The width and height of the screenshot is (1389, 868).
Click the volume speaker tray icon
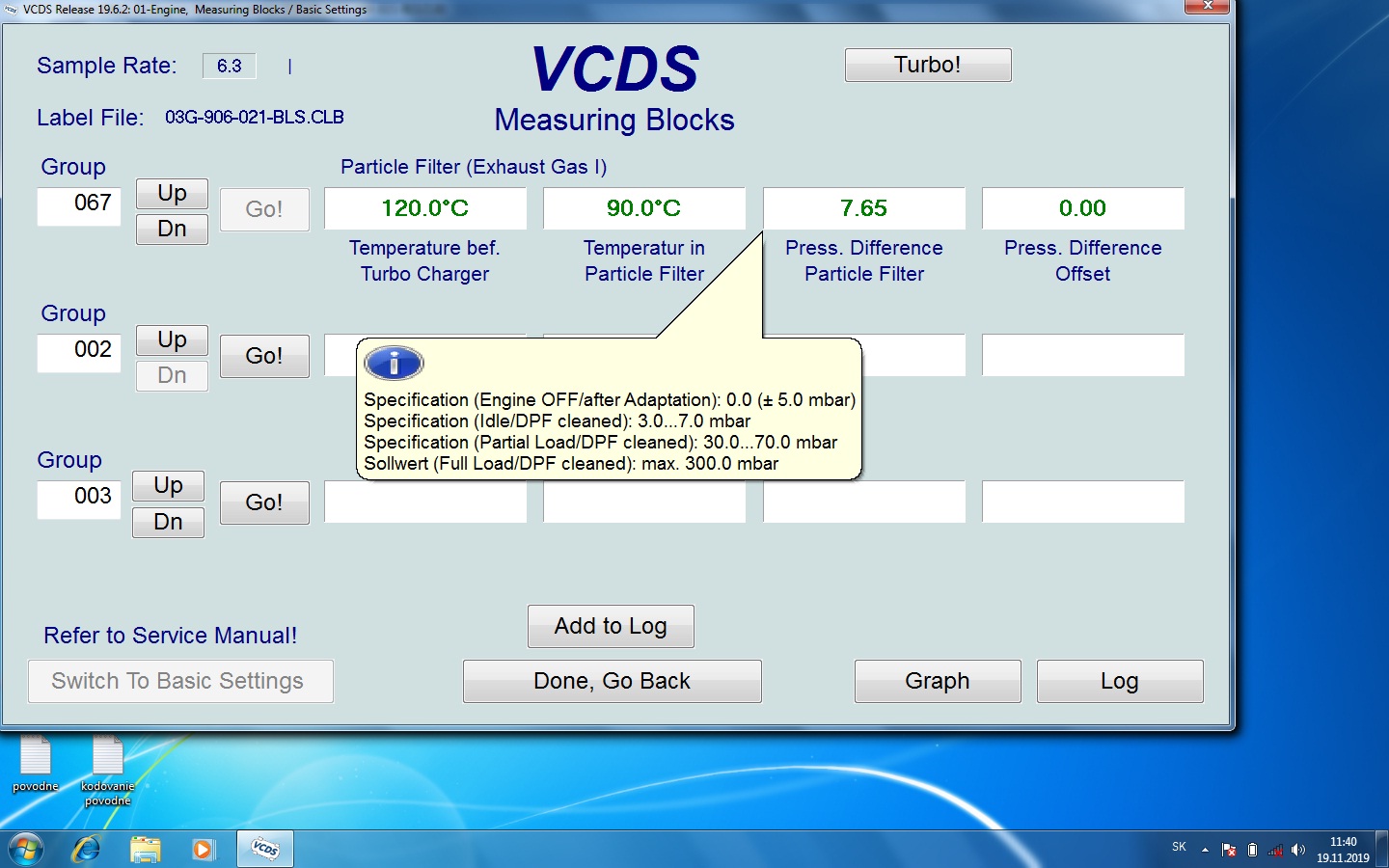(x=1298, y=850)
